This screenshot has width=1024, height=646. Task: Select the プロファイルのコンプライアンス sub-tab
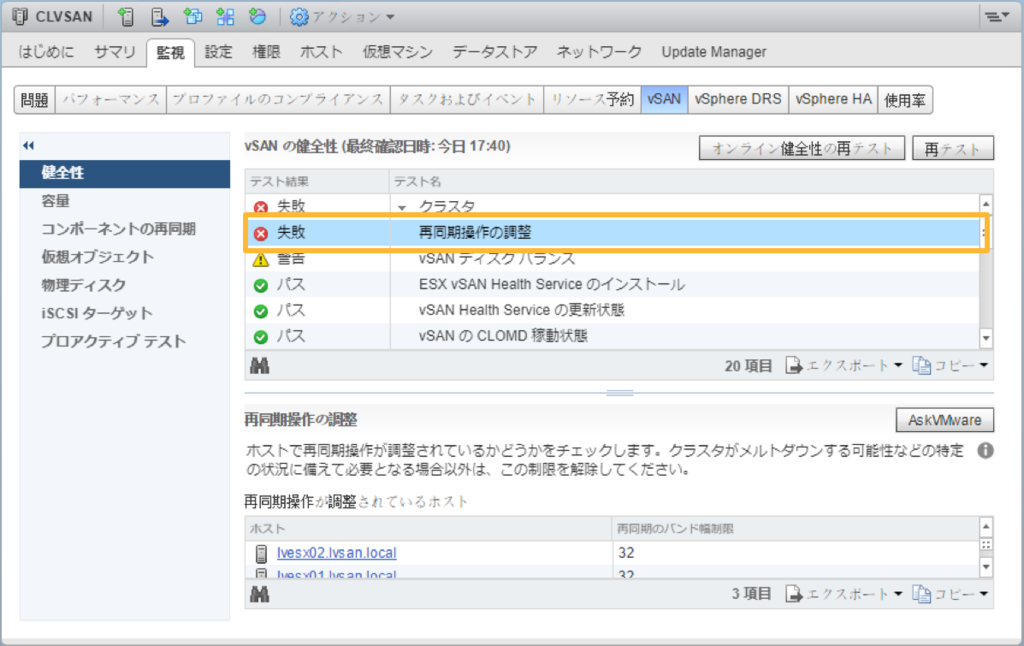click(278, 100)
